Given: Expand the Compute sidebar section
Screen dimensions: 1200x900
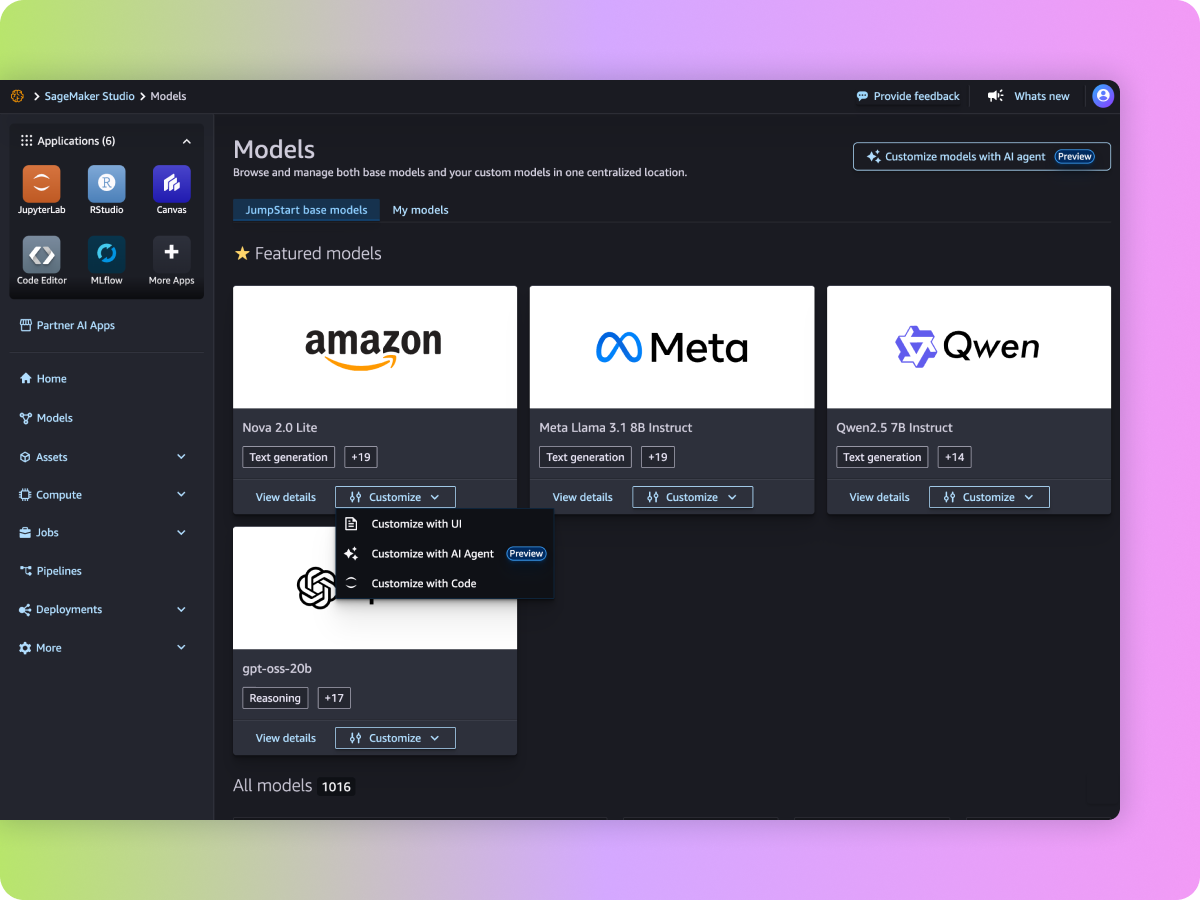Looking at the screenshot, I should point(181,495).
